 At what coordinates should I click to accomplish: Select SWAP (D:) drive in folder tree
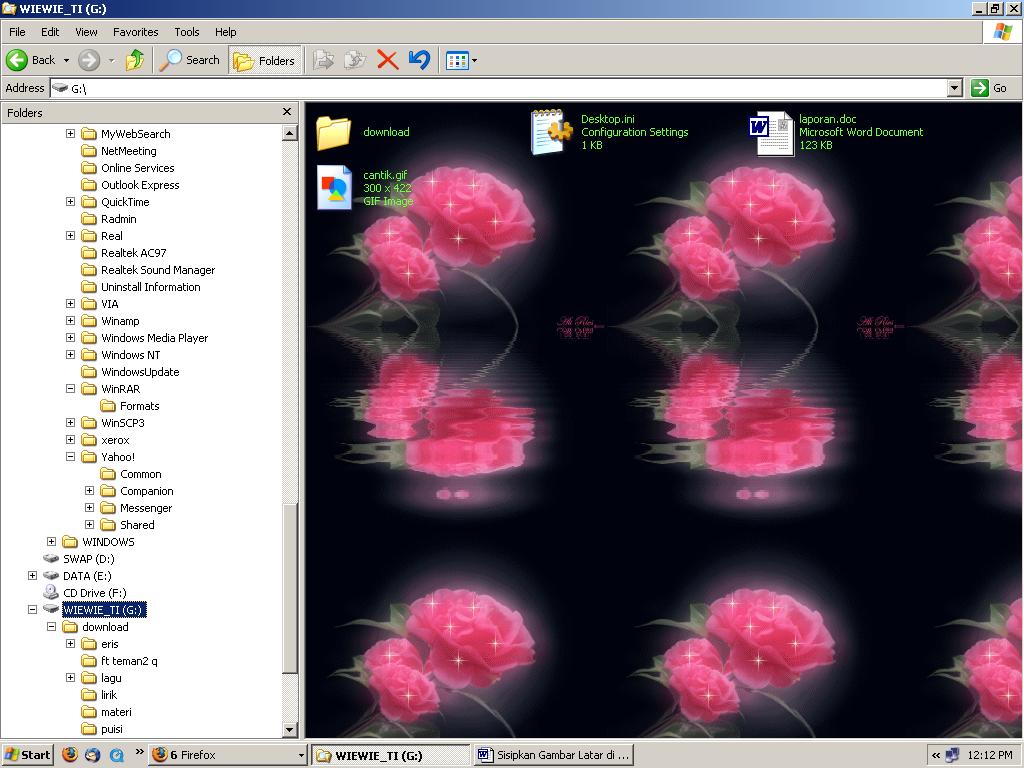[x=88, y=558]
